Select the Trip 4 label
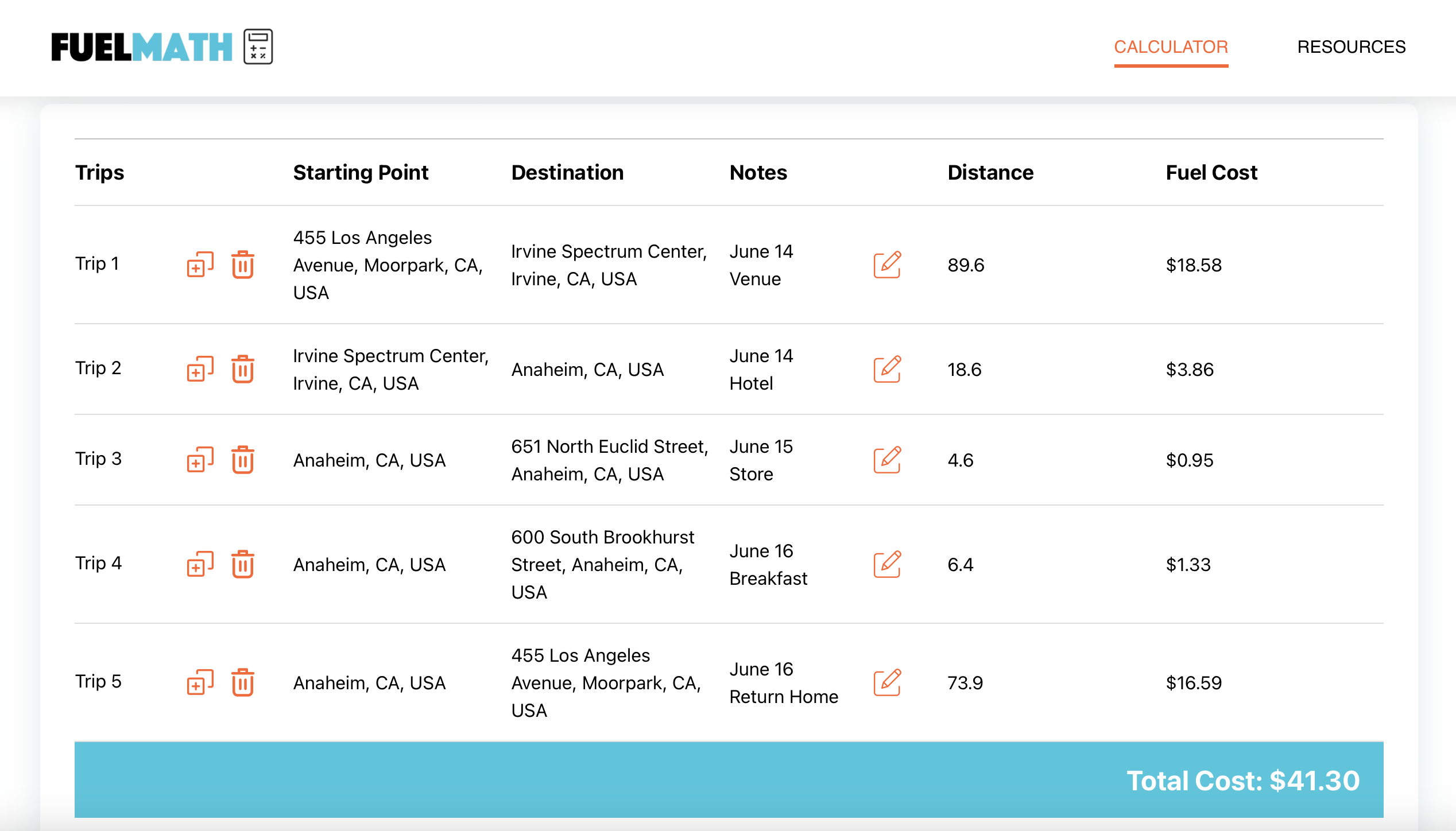Screen dimensions: 1456x831 tap(98, 563)
